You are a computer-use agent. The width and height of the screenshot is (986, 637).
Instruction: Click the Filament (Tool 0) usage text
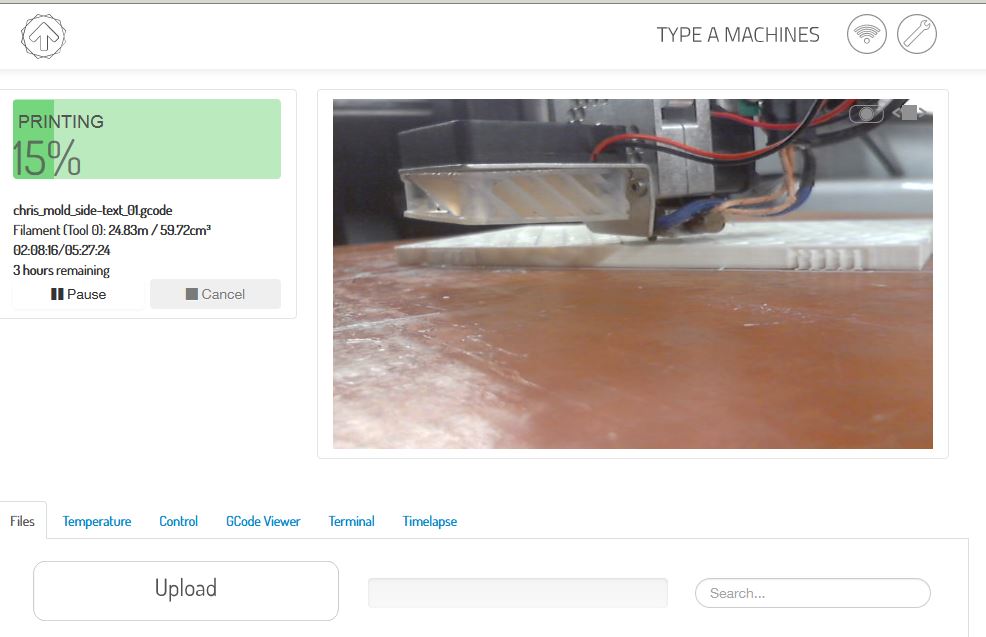(x=112, y=230)
